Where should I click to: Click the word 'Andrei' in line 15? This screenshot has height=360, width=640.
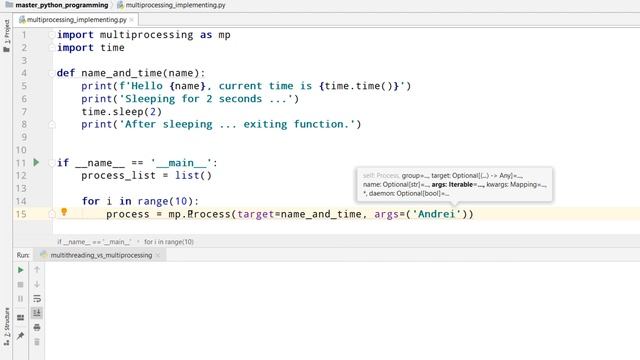click(x=436, y=214)
